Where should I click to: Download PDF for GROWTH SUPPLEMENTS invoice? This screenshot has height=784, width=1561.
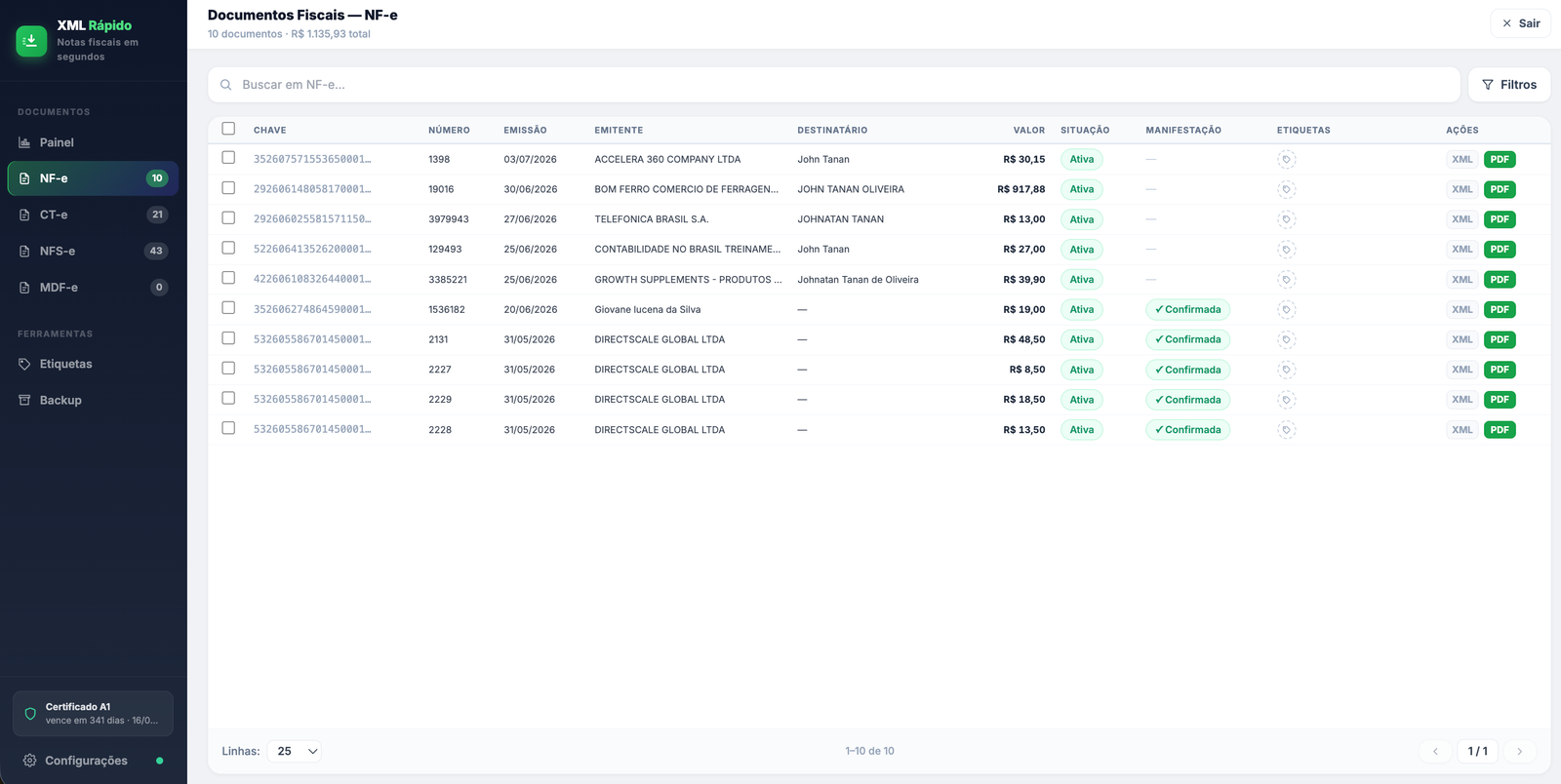[x=1500, y=280]
